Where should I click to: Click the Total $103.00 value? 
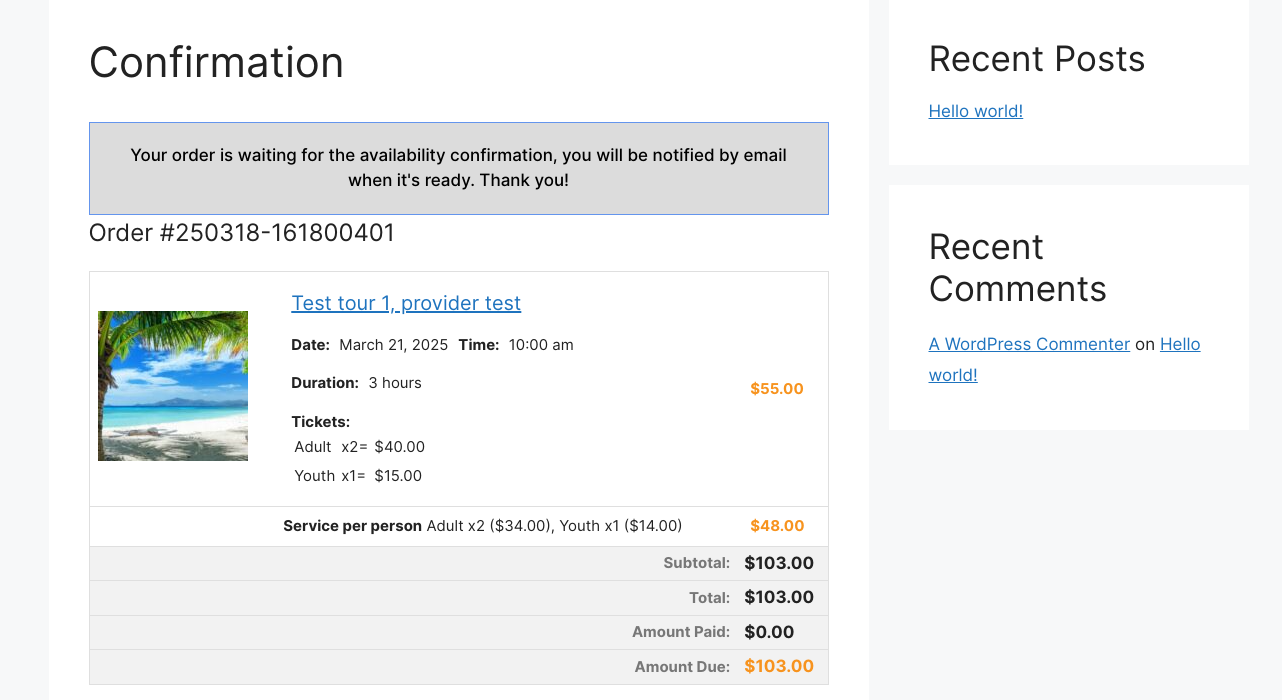click(779, 597)
